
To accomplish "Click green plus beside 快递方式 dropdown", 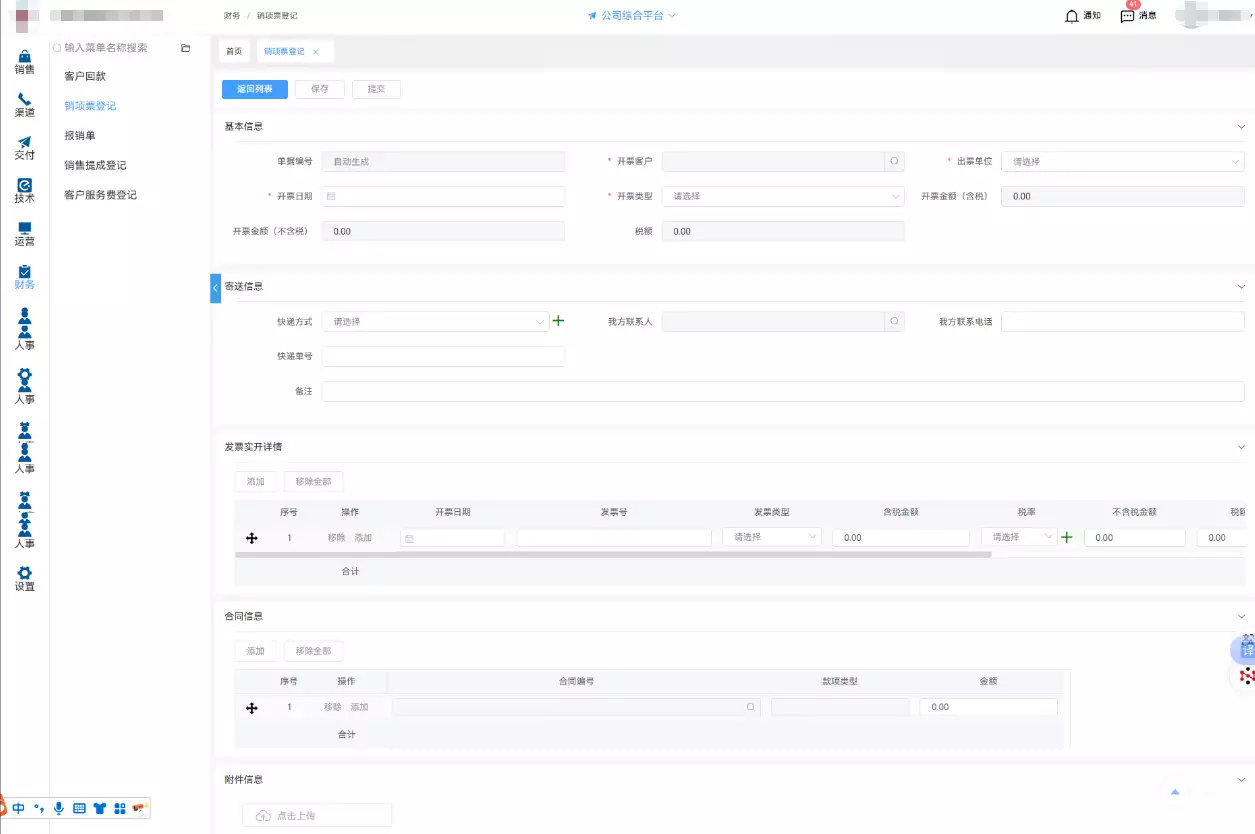I will click(558, 321).
